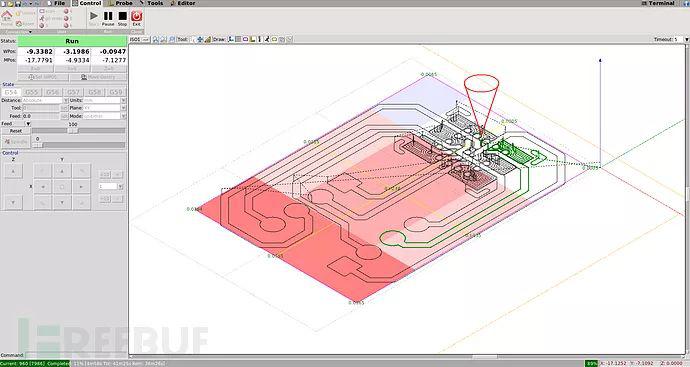Open the Plane dropdown
This screenshot has width=690, height=367.
click(x=104, y=108)
